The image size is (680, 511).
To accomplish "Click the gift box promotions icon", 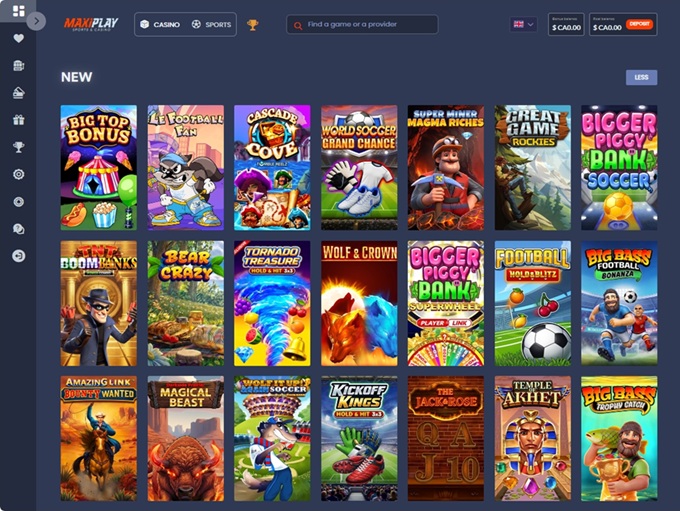I will click(x=18, y=120).
